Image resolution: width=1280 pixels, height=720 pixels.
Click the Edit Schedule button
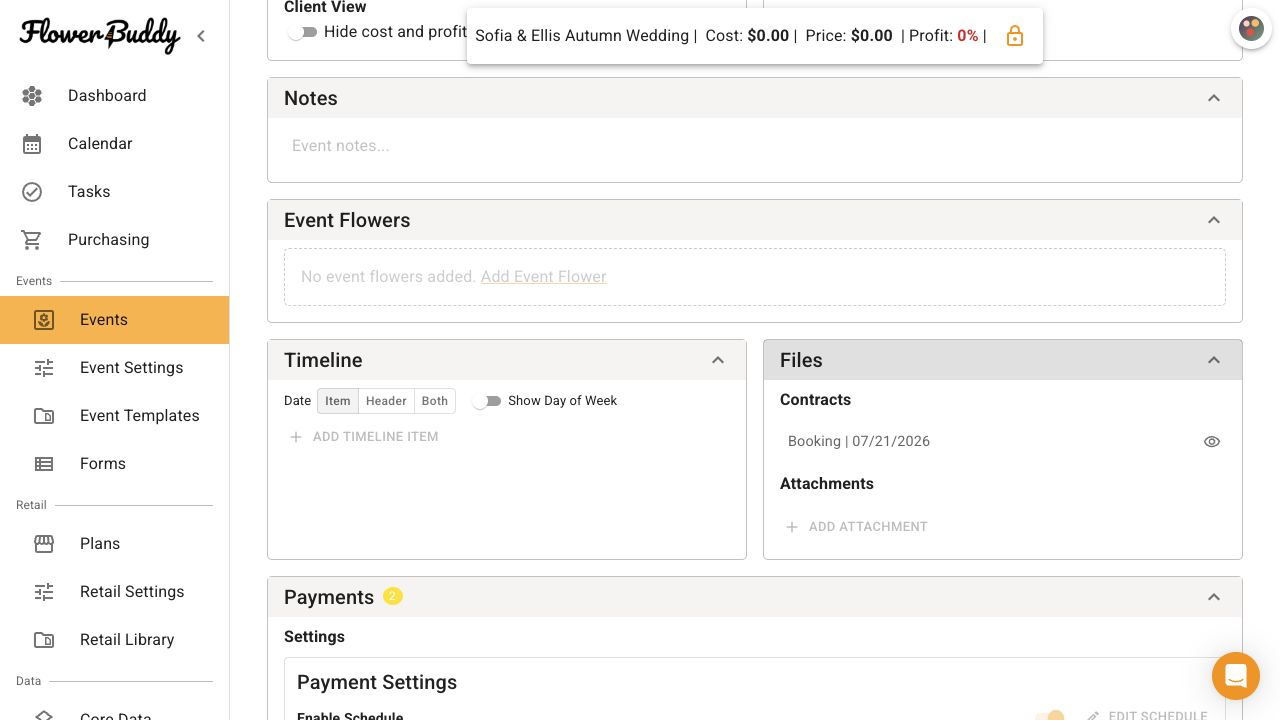pyautogui.click(x=1147, y=716)
